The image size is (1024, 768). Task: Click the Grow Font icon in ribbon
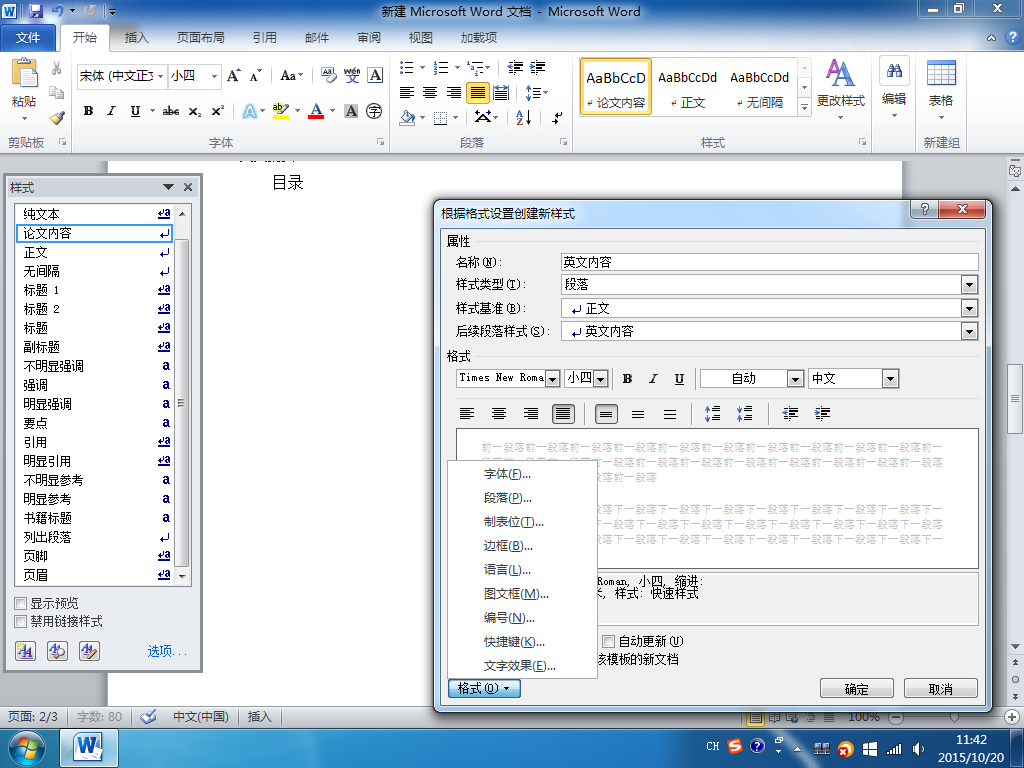click(x=233, y=76)
